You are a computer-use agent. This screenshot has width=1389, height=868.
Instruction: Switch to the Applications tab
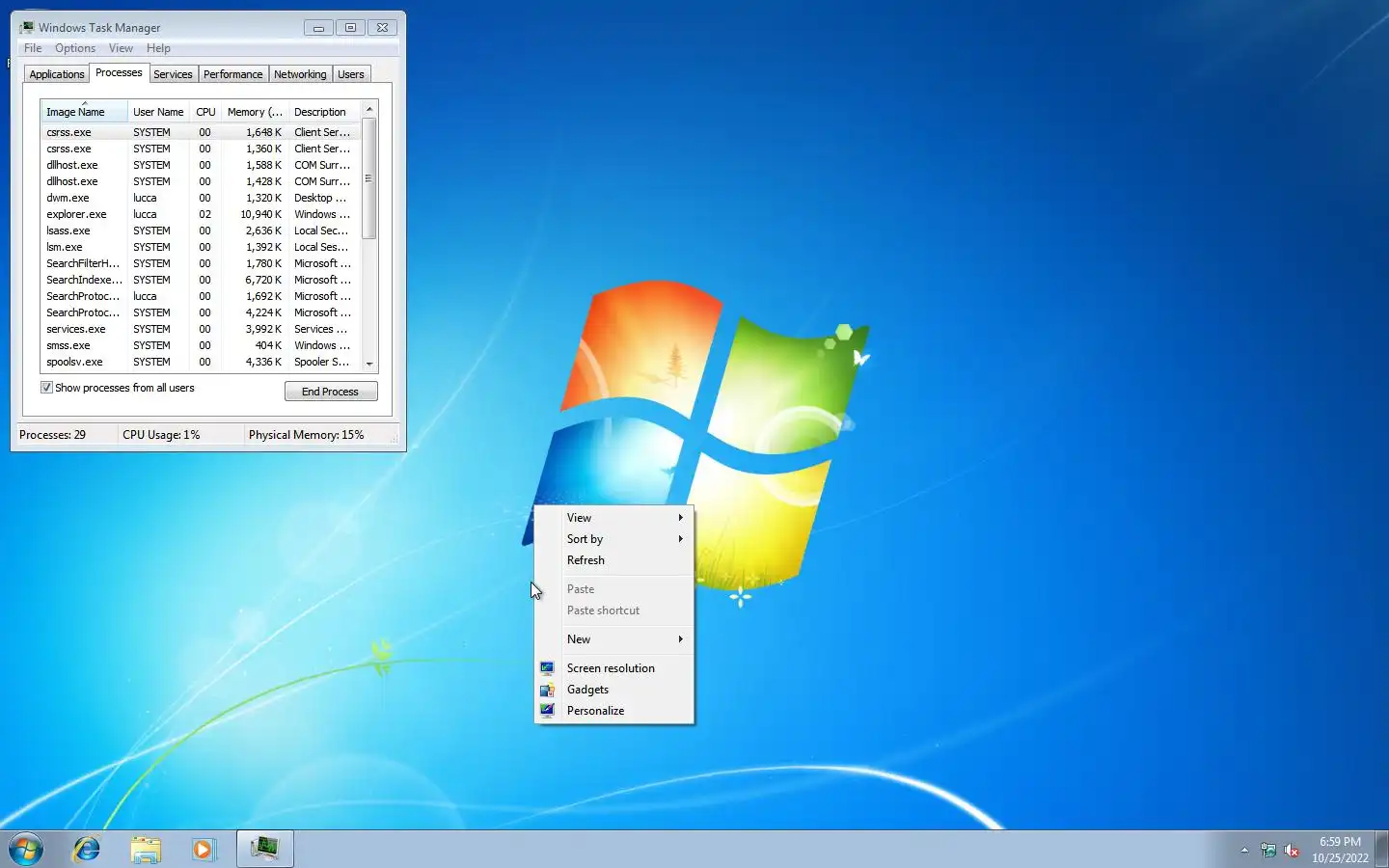[x=57, y=74]
